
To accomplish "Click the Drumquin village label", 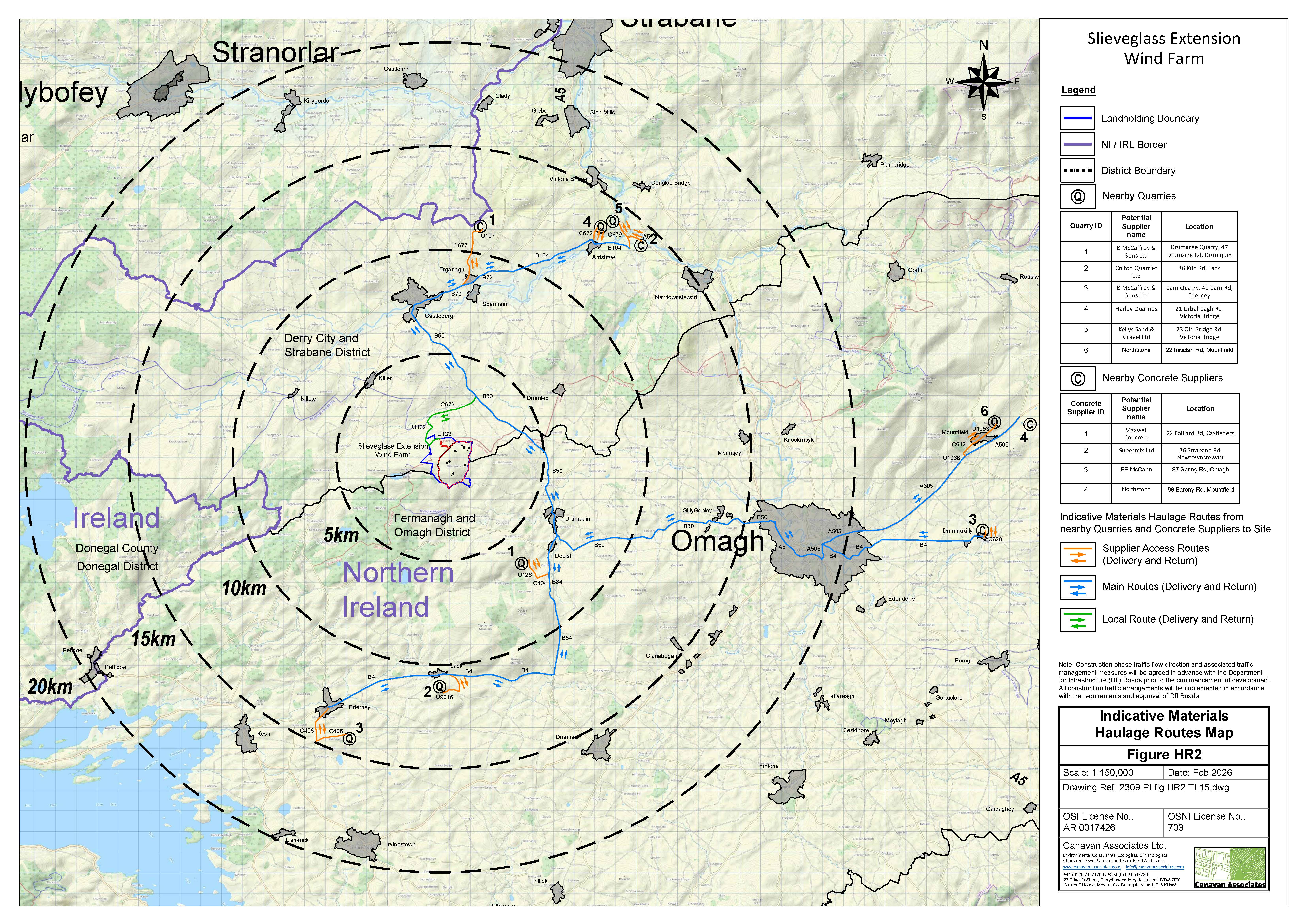I will click(577, 519).
